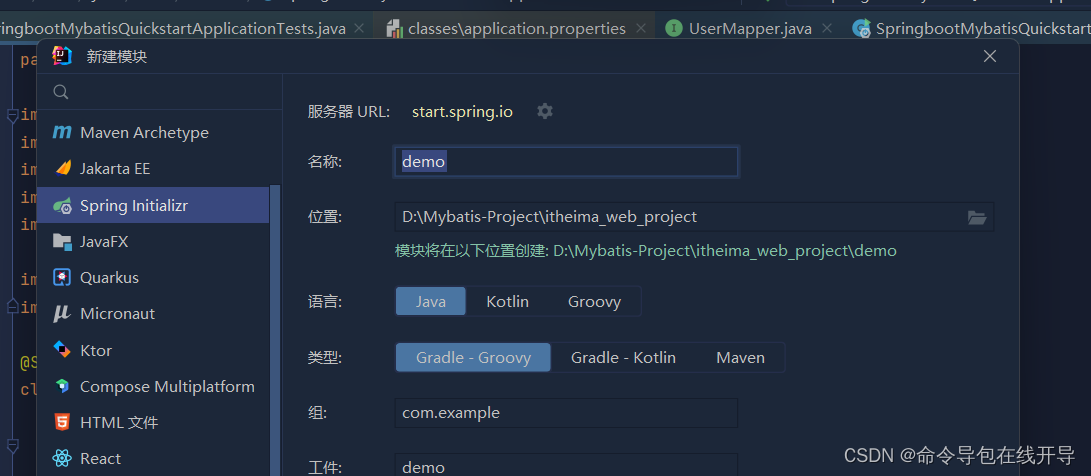Image resolution: width=1091 pixels, height=476 pixels.
Task: Select Spring Initializr generator
Action: pos(153,205)
